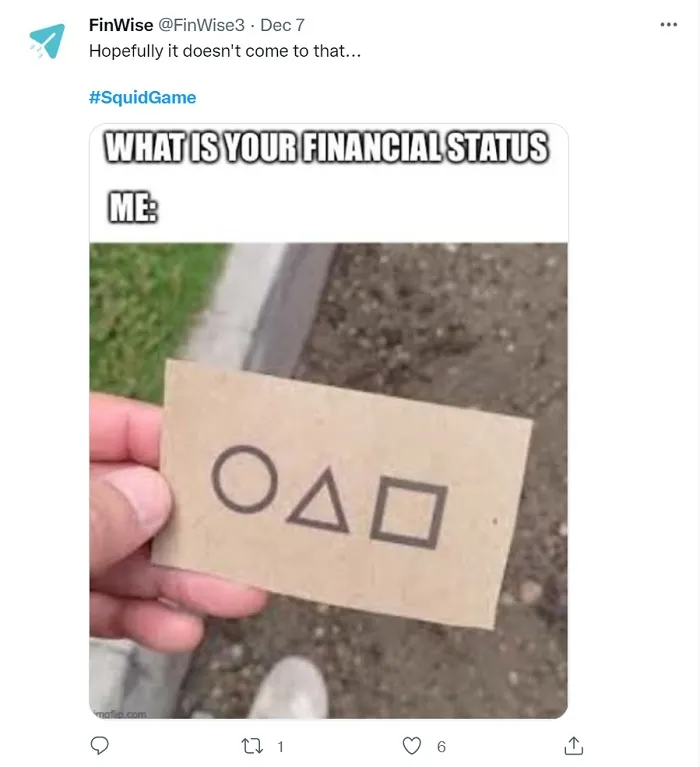Click the triangle symbol on the card

pos(320,502)
